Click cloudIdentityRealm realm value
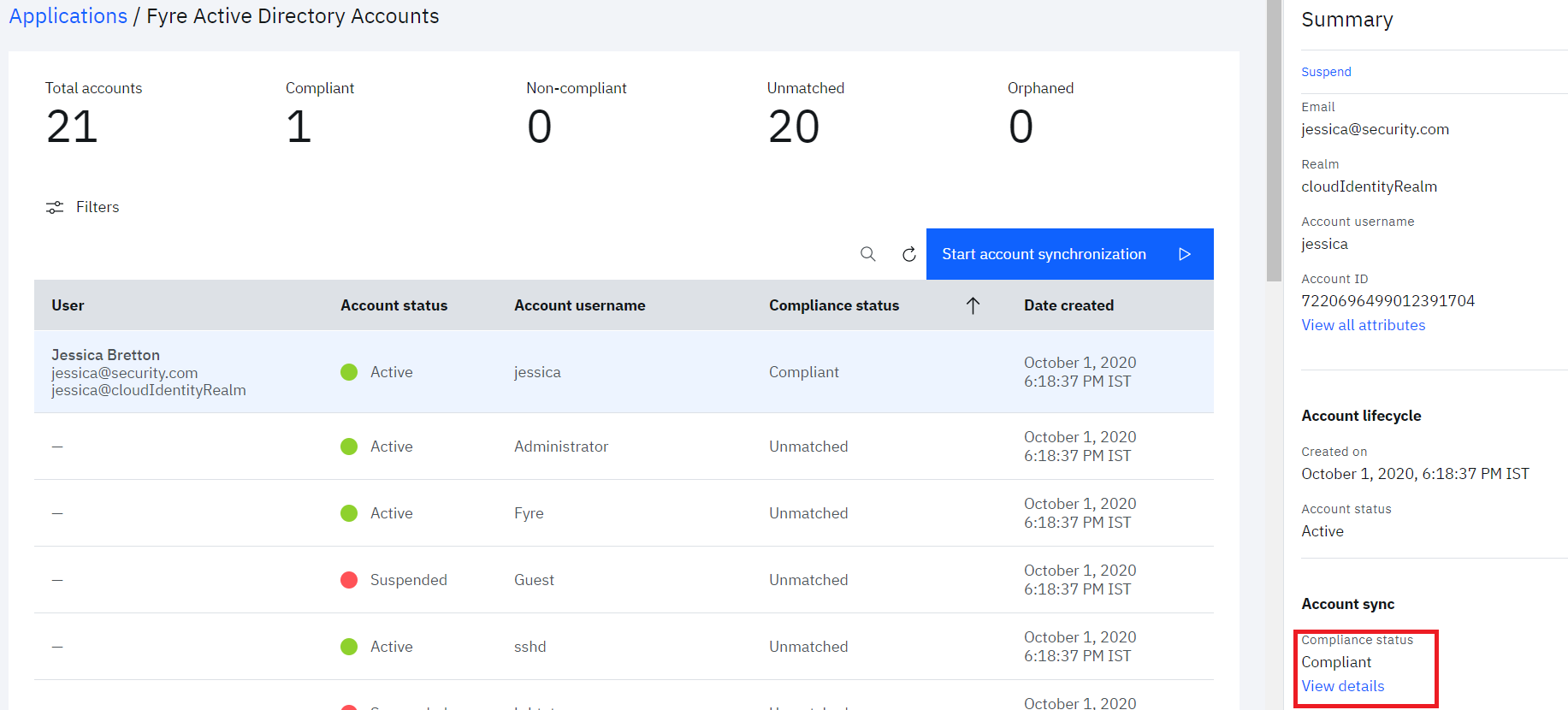 click(1369, 186)
